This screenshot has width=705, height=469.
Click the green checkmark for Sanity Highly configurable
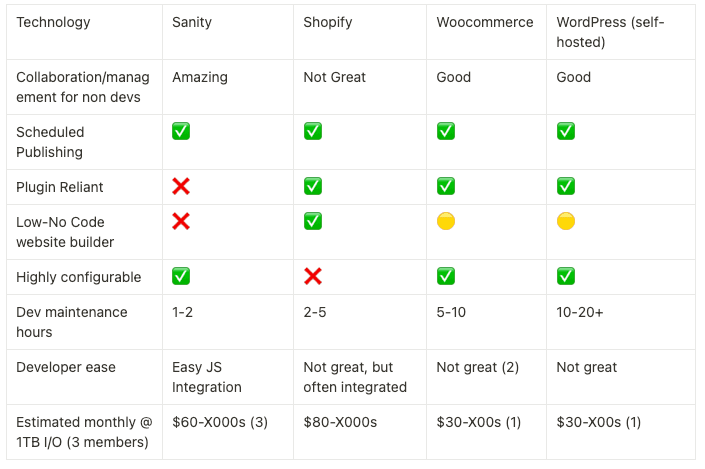(x=181, y=276)
